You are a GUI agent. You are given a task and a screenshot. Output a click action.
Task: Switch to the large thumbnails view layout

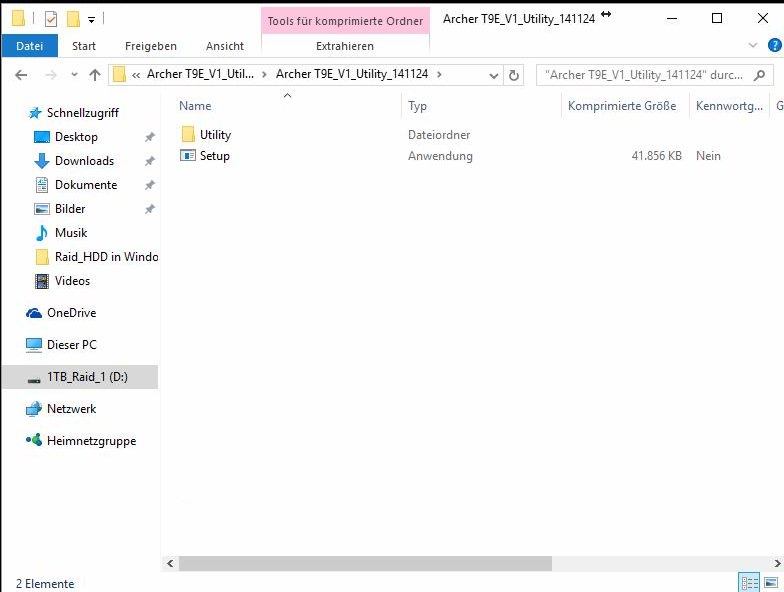[771, 582]
